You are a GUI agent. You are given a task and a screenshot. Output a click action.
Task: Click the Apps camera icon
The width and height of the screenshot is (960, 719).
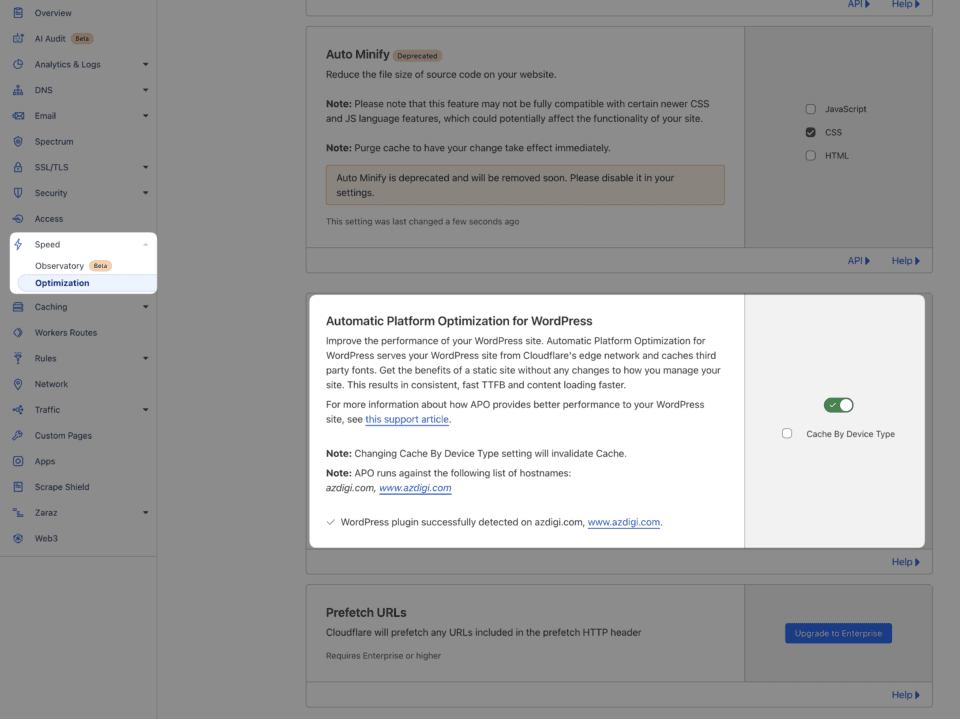[x=18, y=462]
